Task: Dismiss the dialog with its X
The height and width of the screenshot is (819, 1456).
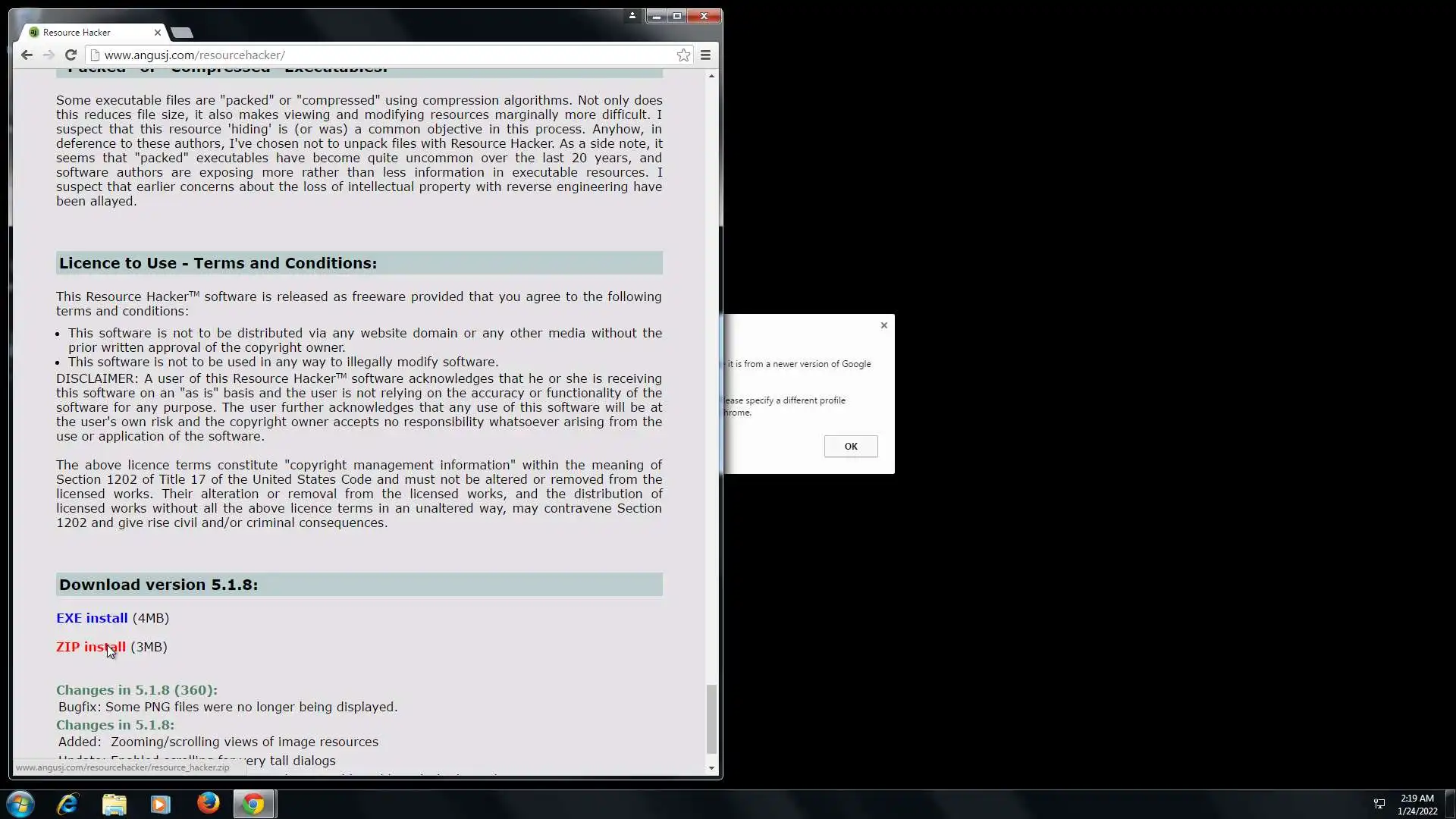Action: [x=883, y=325]
